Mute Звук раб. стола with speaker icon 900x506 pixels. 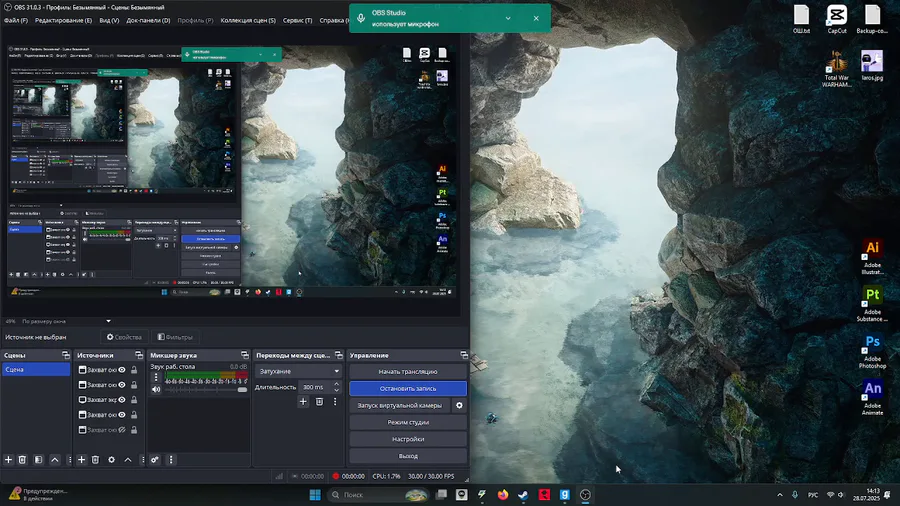[156, 390]
